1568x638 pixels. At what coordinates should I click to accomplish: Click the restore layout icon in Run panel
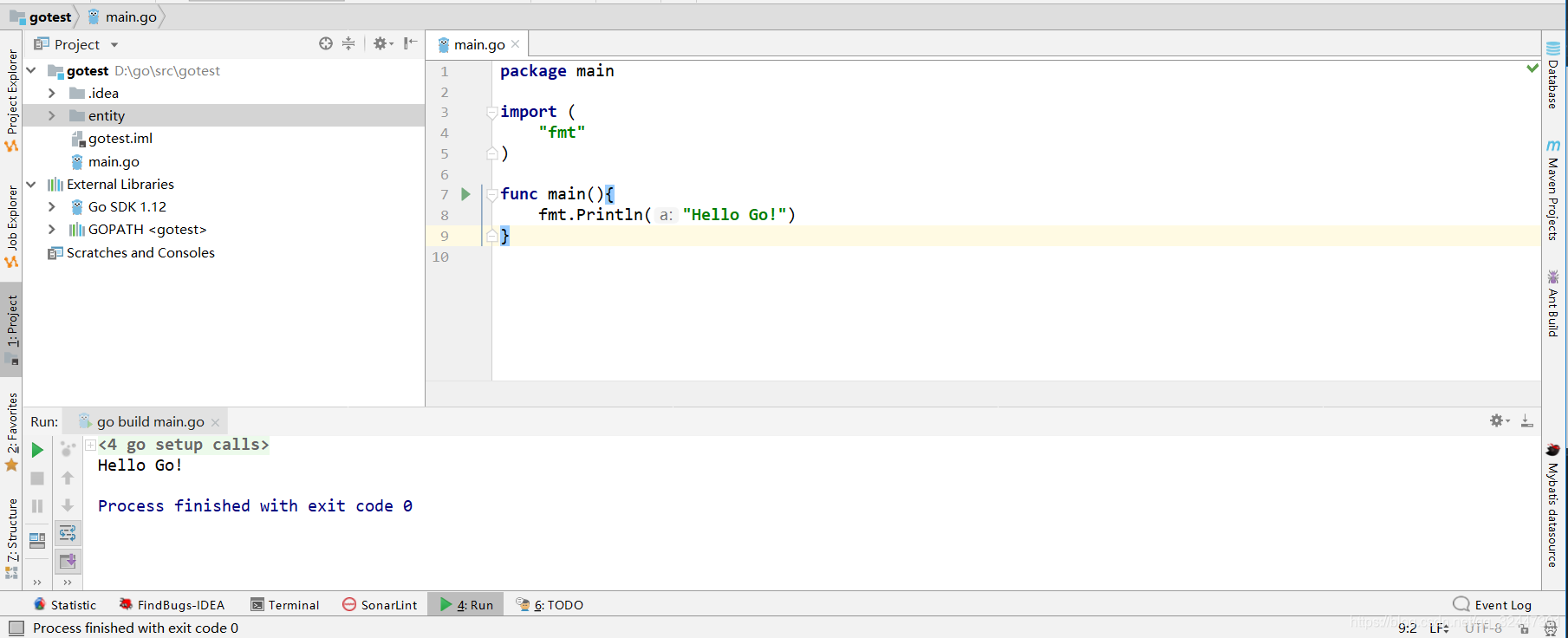[x=37, y=541]
